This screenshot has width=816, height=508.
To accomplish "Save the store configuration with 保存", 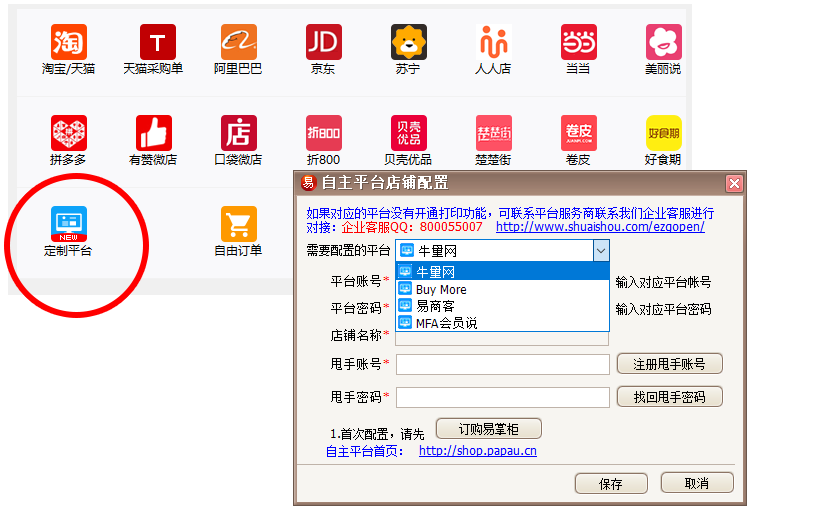I will click(x=611, y=484).
